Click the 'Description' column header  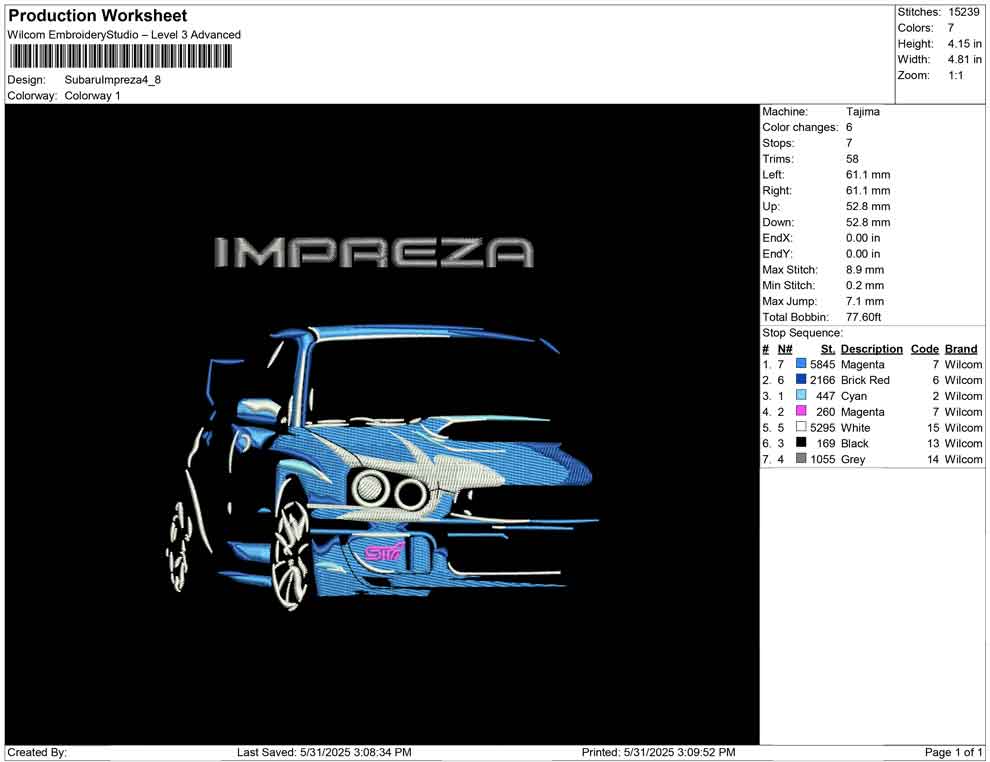872,349
